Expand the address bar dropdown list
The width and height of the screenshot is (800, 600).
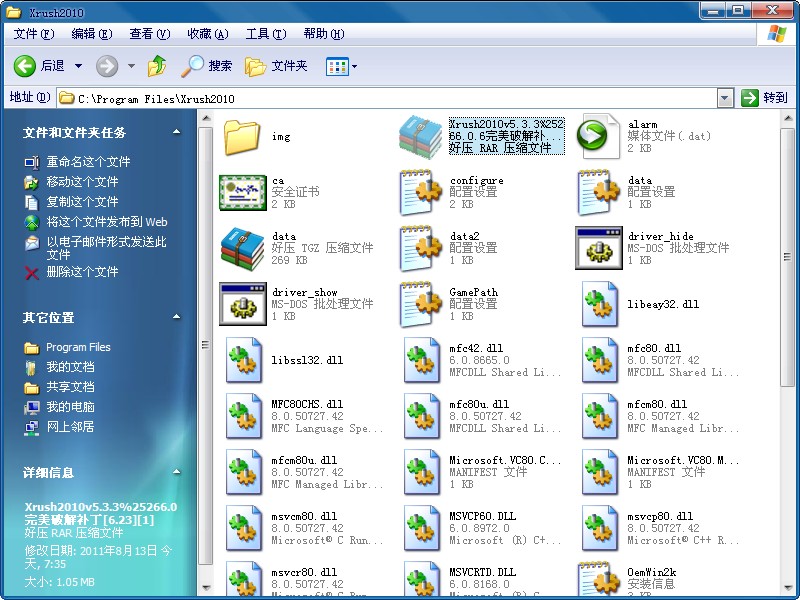point(724,98)
